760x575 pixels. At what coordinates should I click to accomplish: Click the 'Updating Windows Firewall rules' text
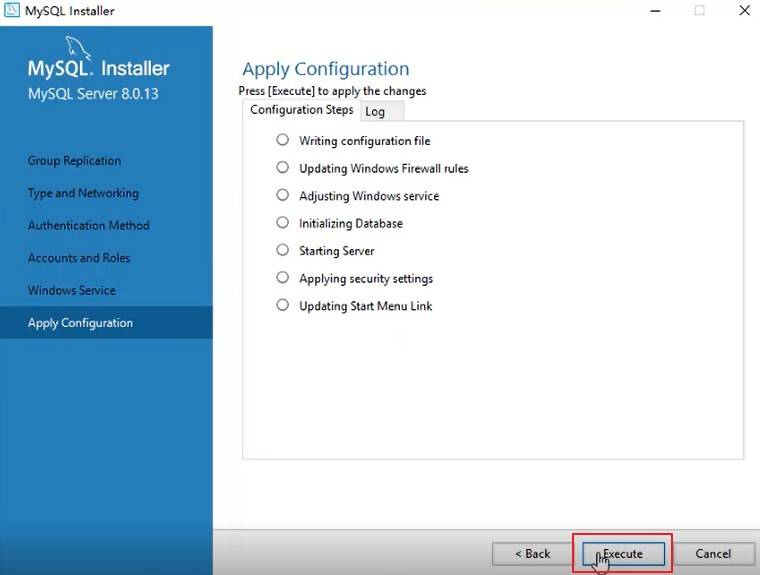pyautogui.click(x=384, y=169)
